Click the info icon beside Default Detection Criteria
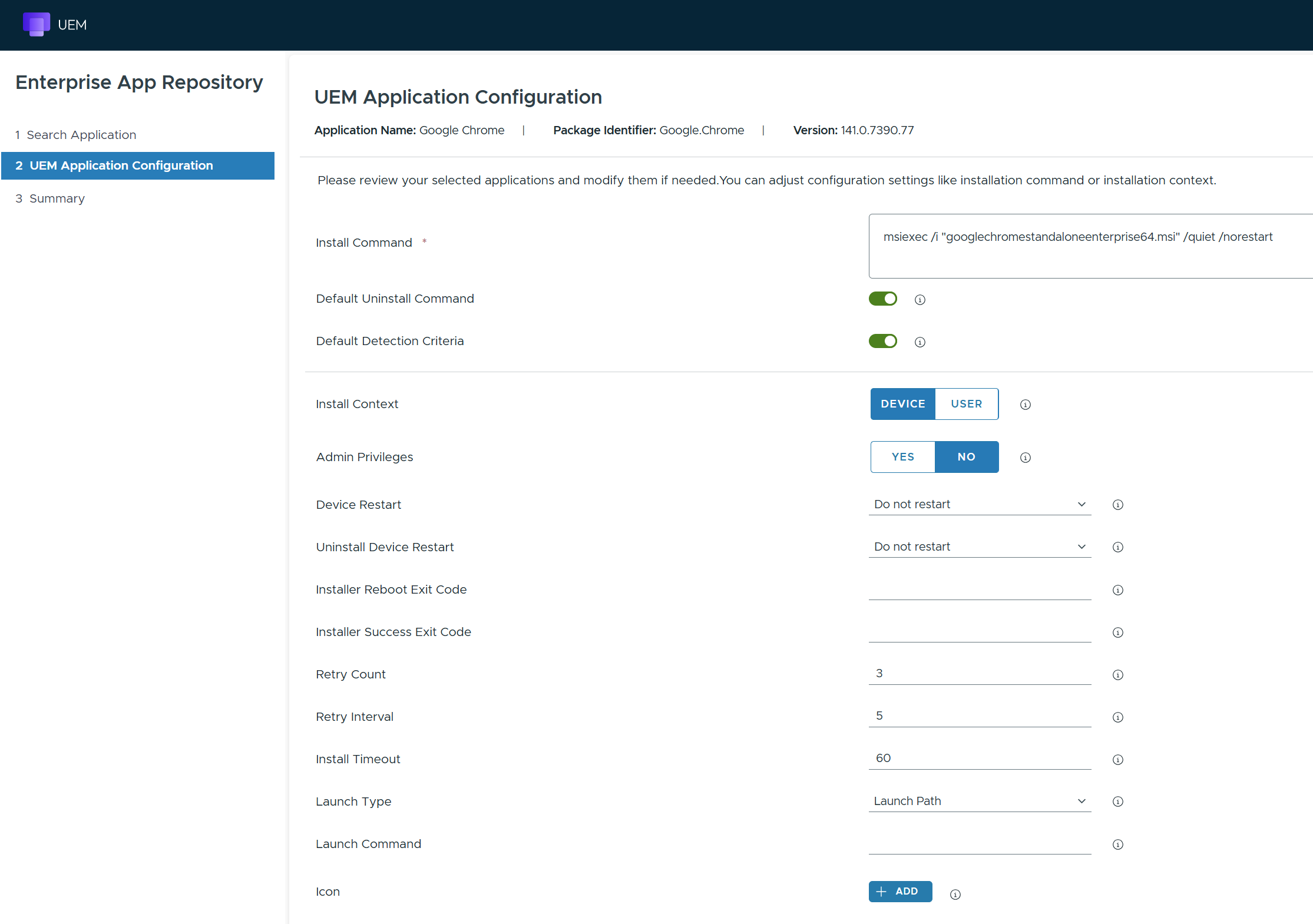 pyautogui.click(x=920, y=342)
